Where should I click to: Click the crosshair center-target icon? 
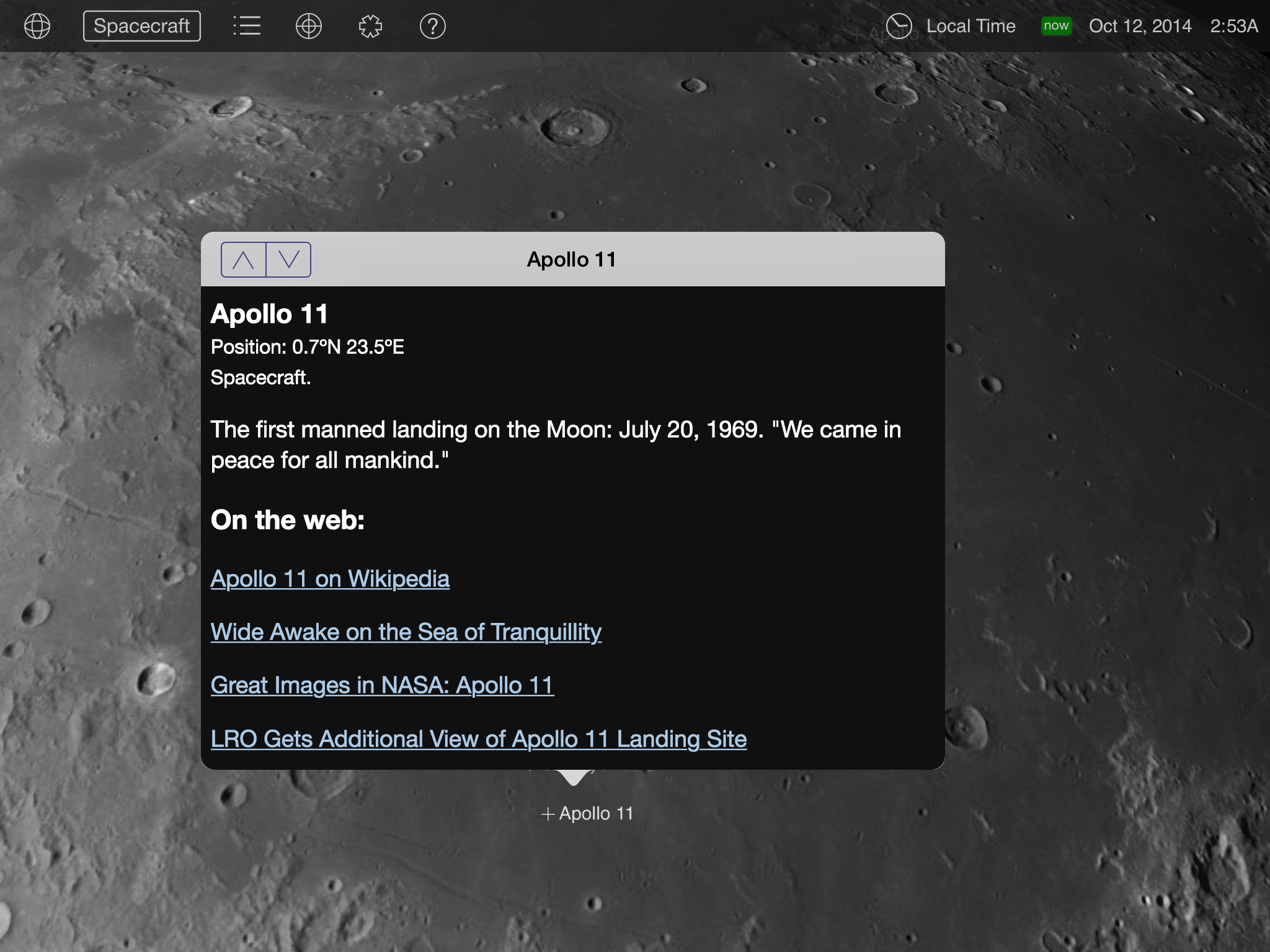pyautogui.click(x=309, y=26)
